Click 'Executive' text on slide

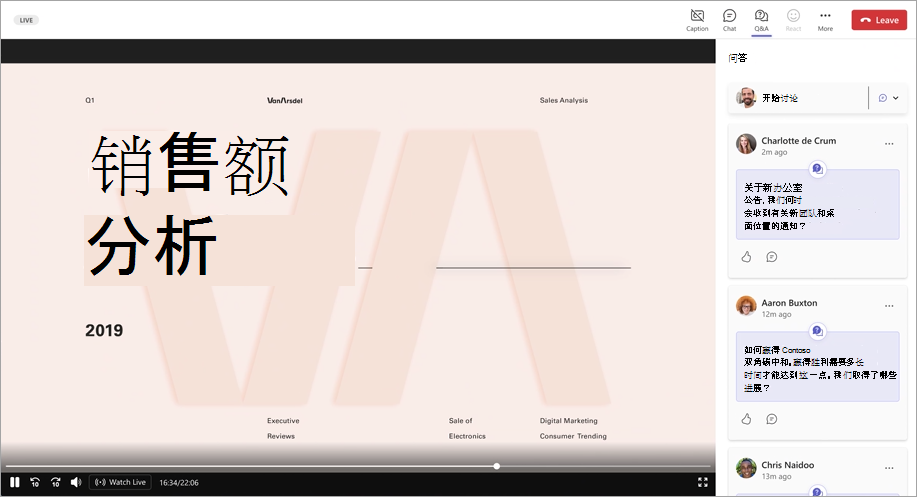(x=283, y=420)
